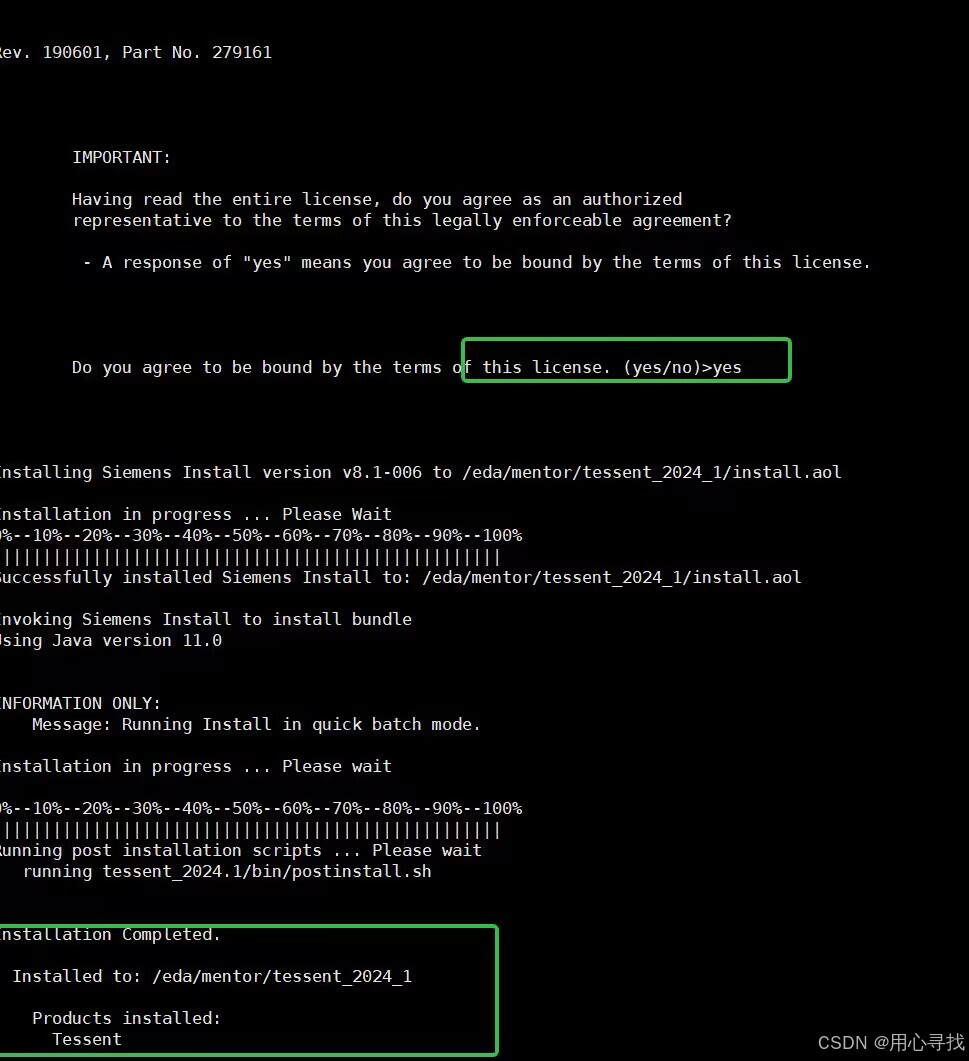Click the 'Invoking Siemens Install to install bundle' line
This screenshot has width=969, height=1061.
(206, 620)
